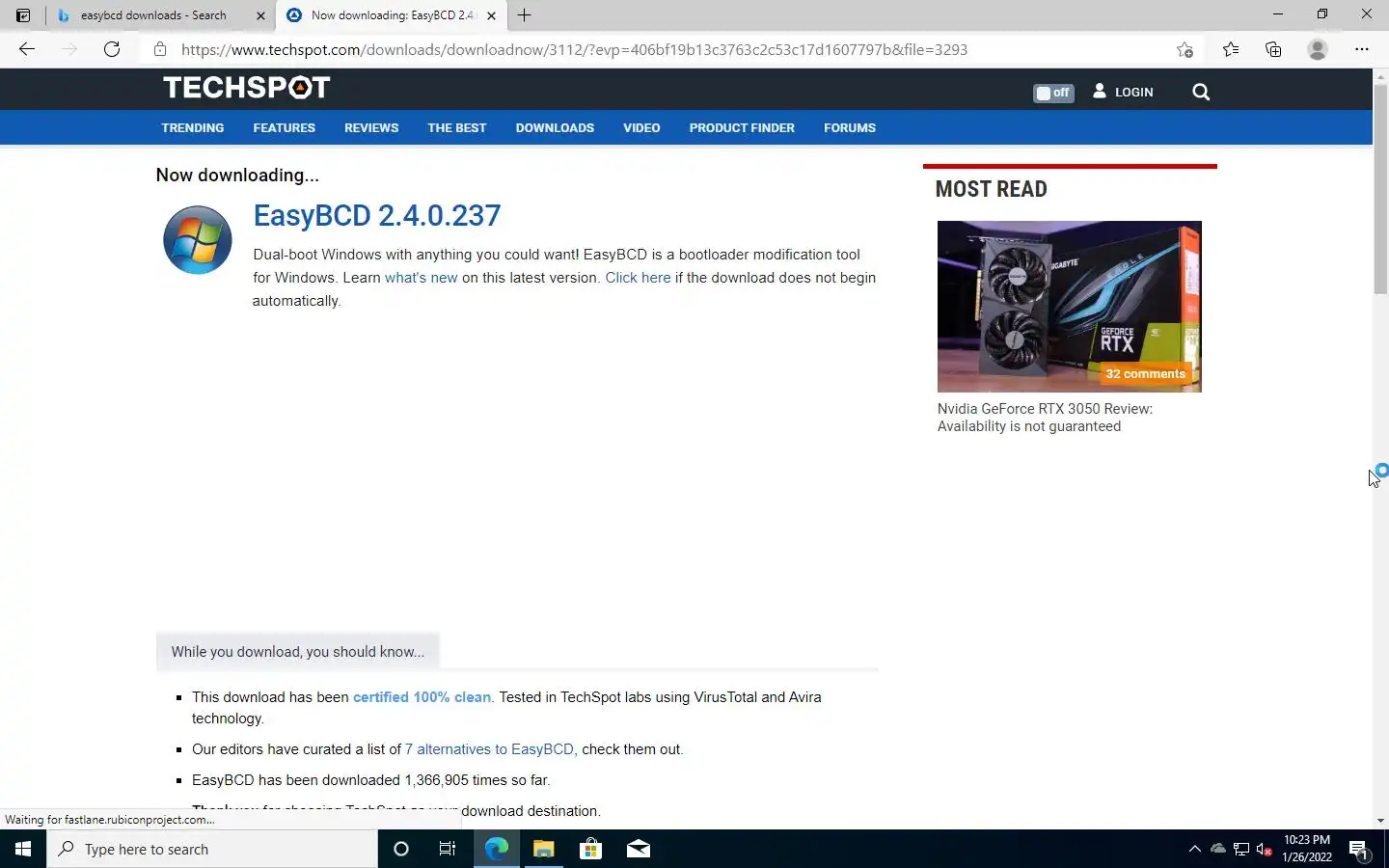Click the browser Back arrow
The height and width of the screenshot is (868, 1389).
pyautogui.click(x=27, y=49)
